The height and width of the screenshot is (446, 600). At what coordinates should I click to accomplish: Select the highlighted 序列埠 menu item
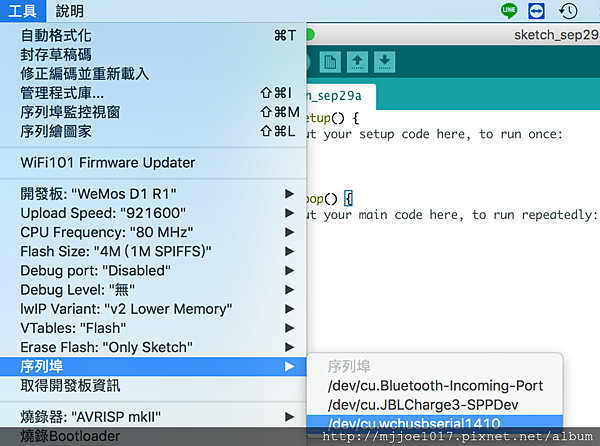(x=153, y=366)
